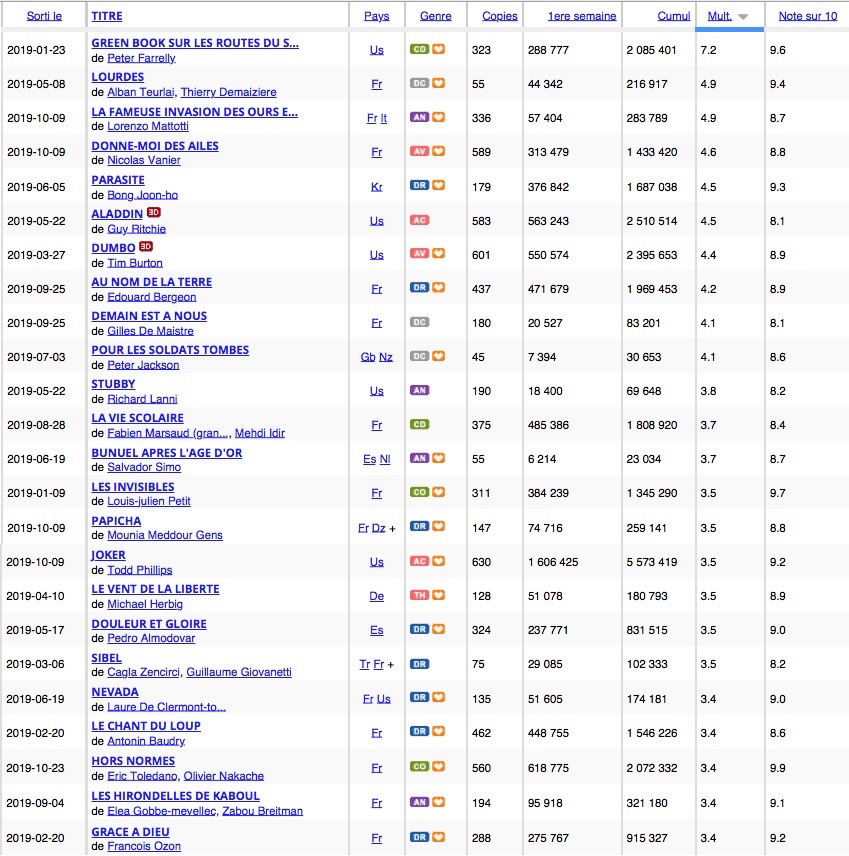
Task: Sort table by Cumul column
Action: coord(674,16)
